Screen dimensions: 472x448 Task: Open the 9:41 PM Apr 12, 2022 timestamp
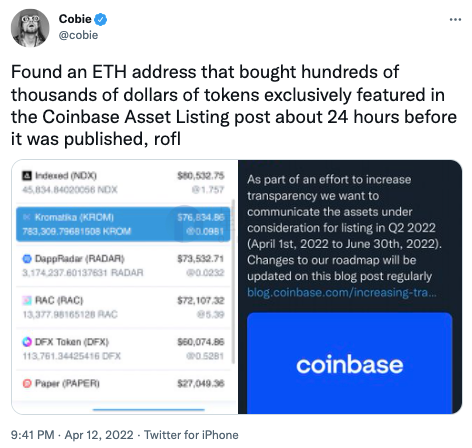coord(72,435)
